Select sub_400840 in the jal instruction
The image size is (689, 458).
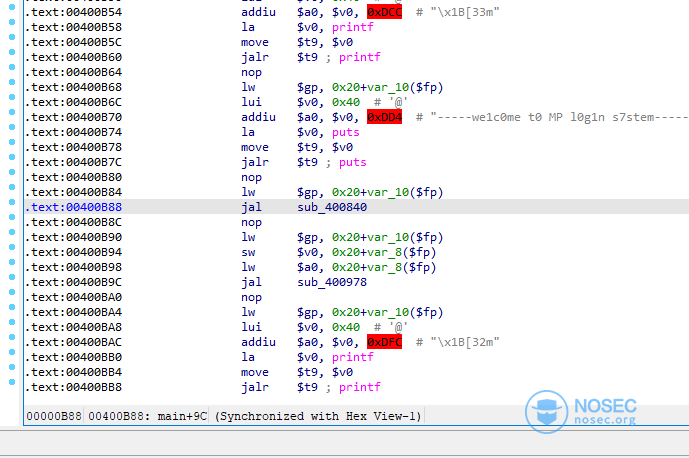coord(332,207)
